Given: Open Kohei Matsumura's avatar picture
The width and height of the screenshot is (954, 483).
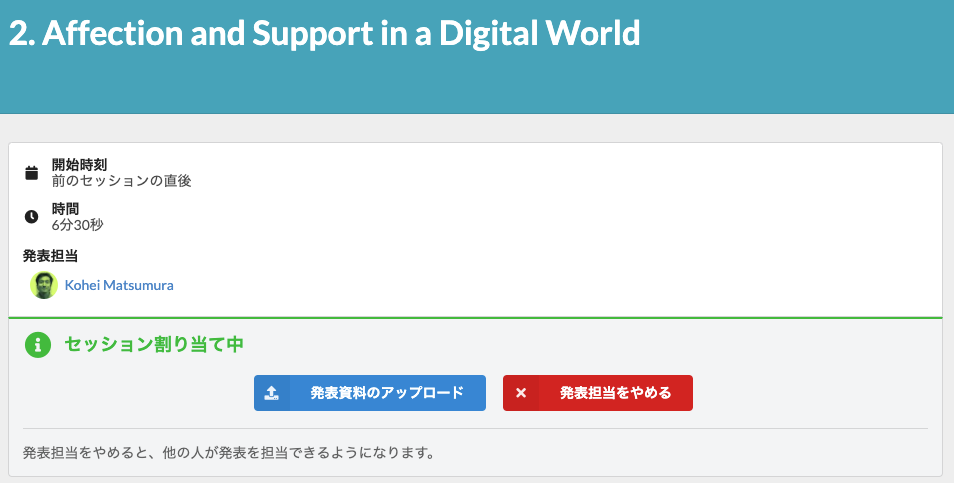Looking at the screenshot, I should [44, 285].
